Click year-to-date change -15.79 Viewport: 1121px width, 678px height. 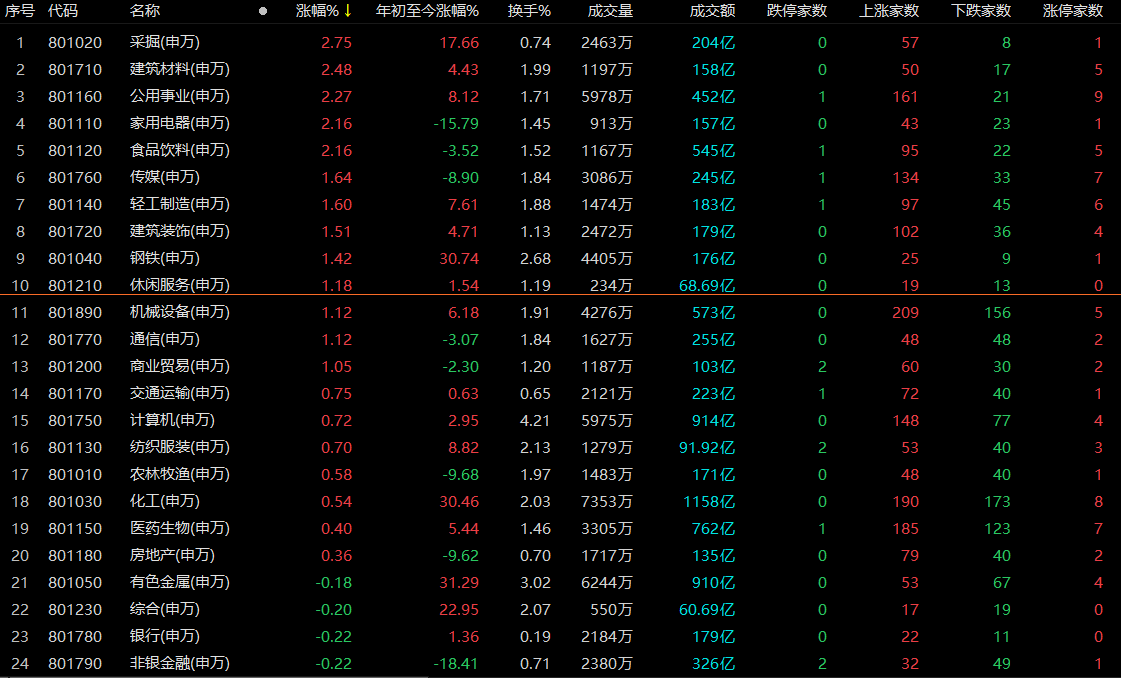coord(456,124)
